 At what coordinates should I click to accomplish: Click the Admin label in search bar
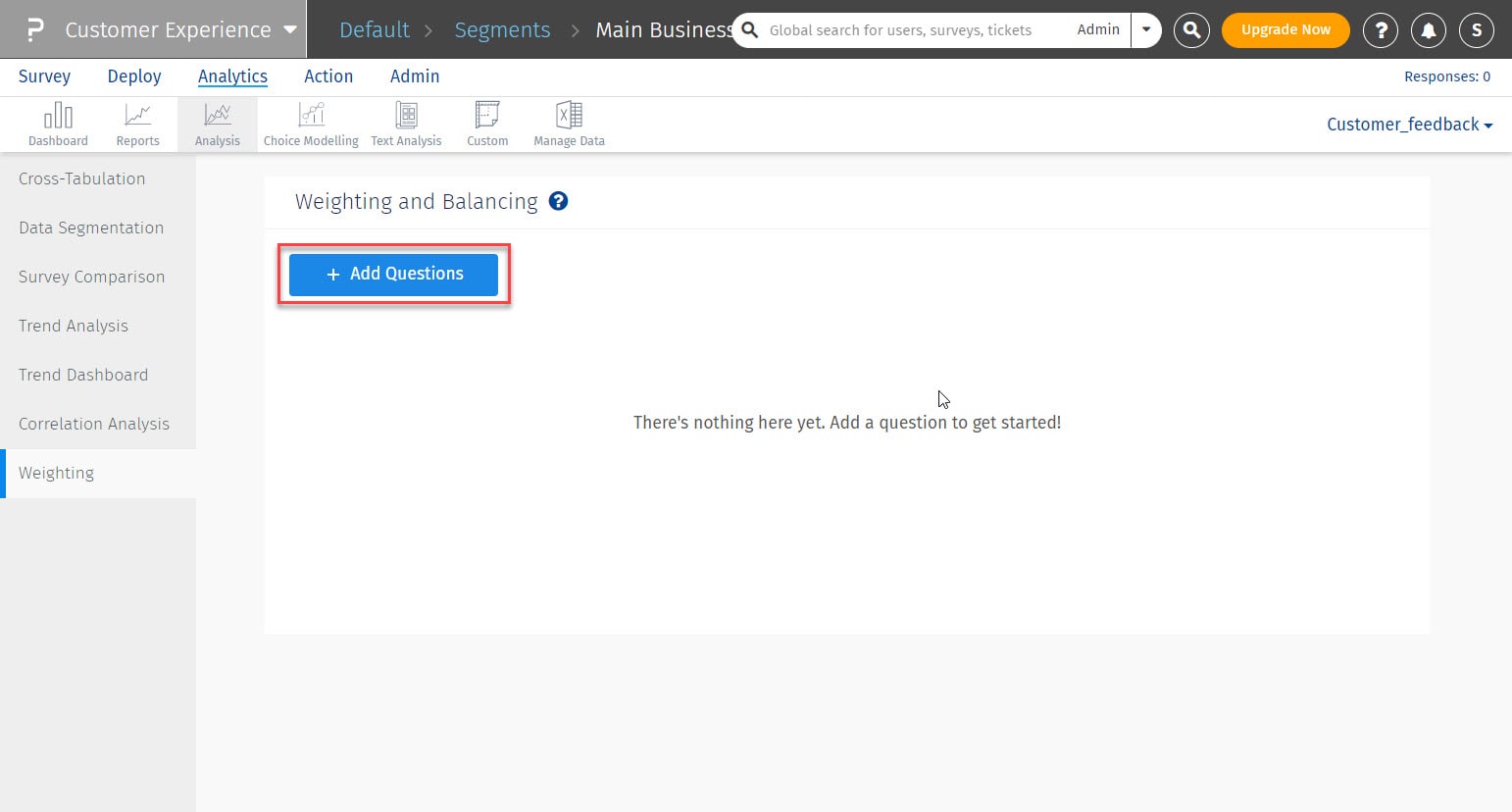click(x=1098, y=29)
